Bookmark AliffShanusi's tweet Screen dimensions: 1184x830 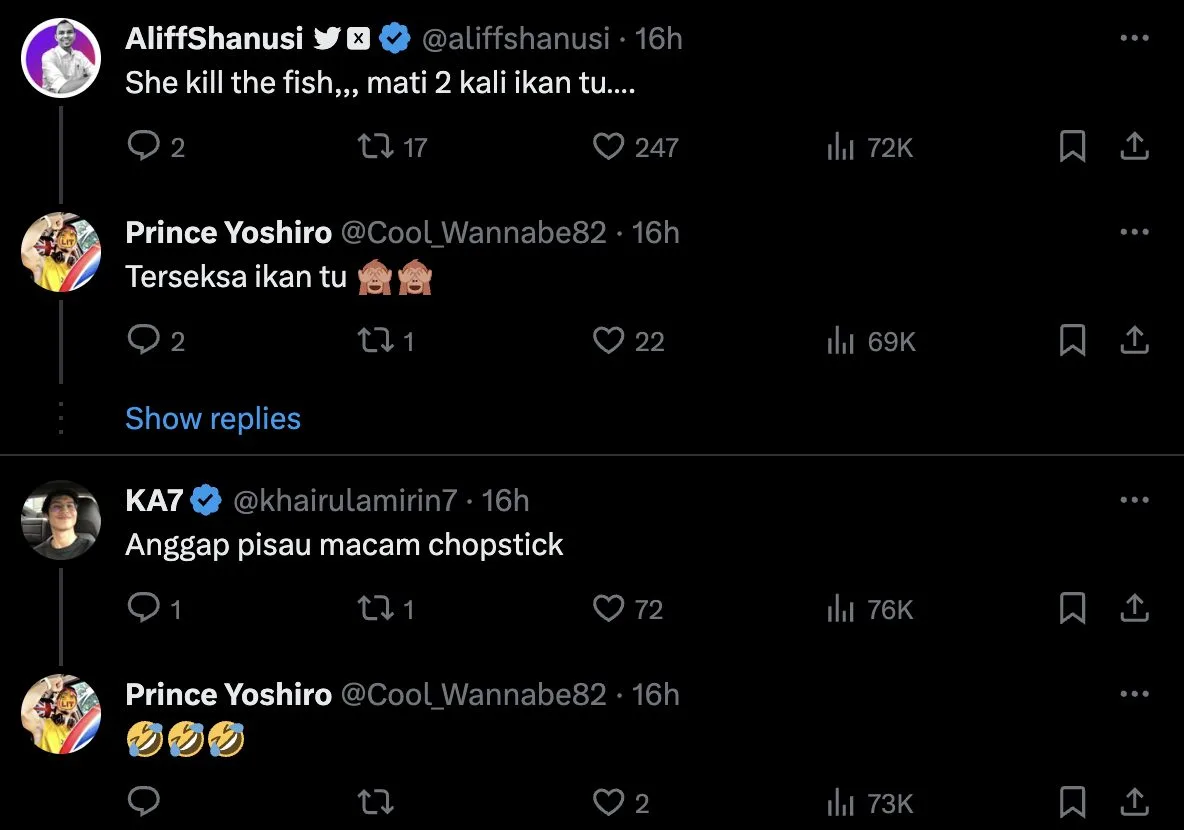1072,148
